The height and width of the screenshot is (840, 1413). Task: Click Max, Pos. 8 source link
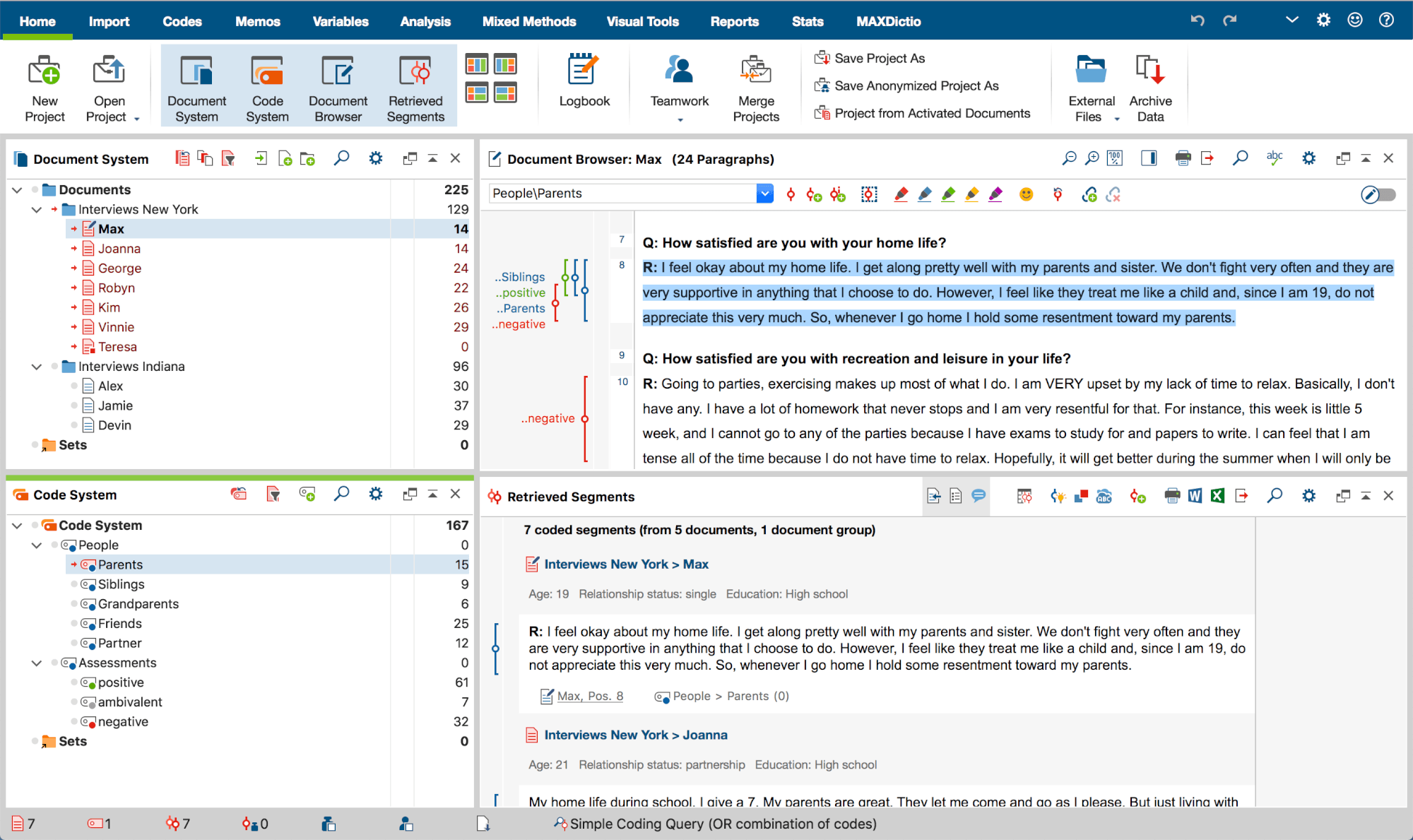[x=590, y=696]
